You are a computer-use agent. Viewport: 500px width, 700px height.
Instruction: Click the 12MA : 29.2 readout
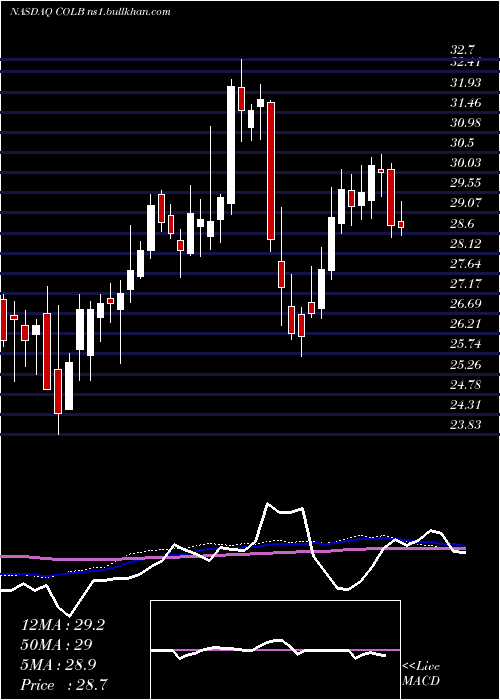[63, 625]
